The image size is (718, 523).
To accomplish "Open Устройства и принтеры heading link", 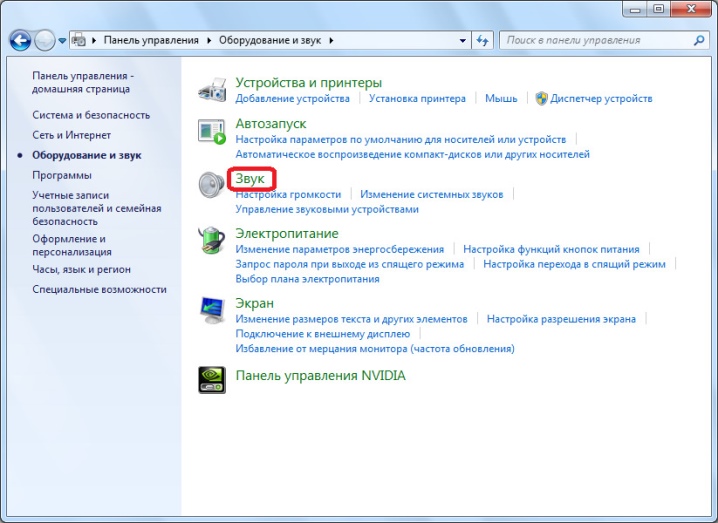I will 308,82.
